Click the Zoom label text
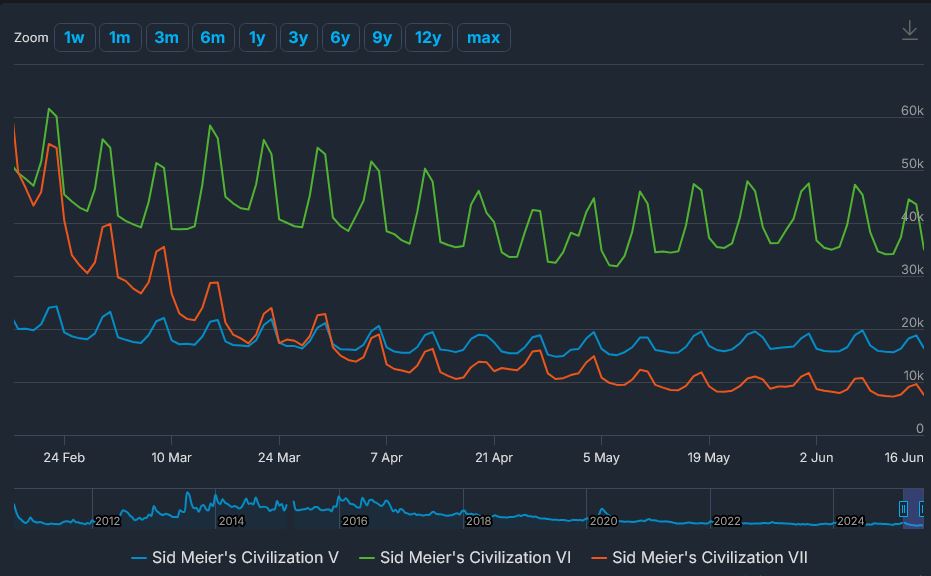The width and height of the screenshot is (931, 576). click(x=31, y=37)
